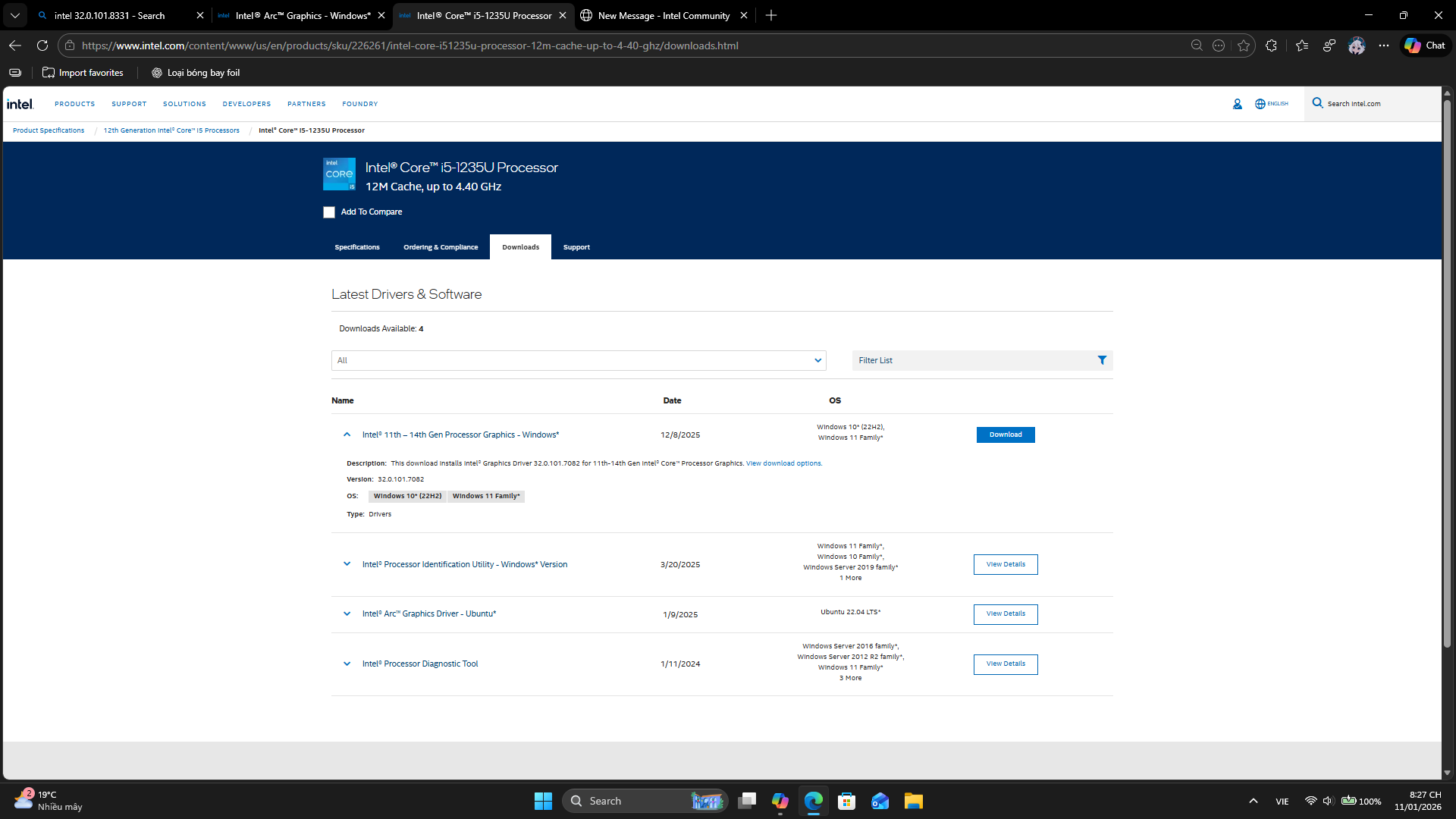Open the Support tab
Viewport: 1456px width, 819px height.
(576, 247)
